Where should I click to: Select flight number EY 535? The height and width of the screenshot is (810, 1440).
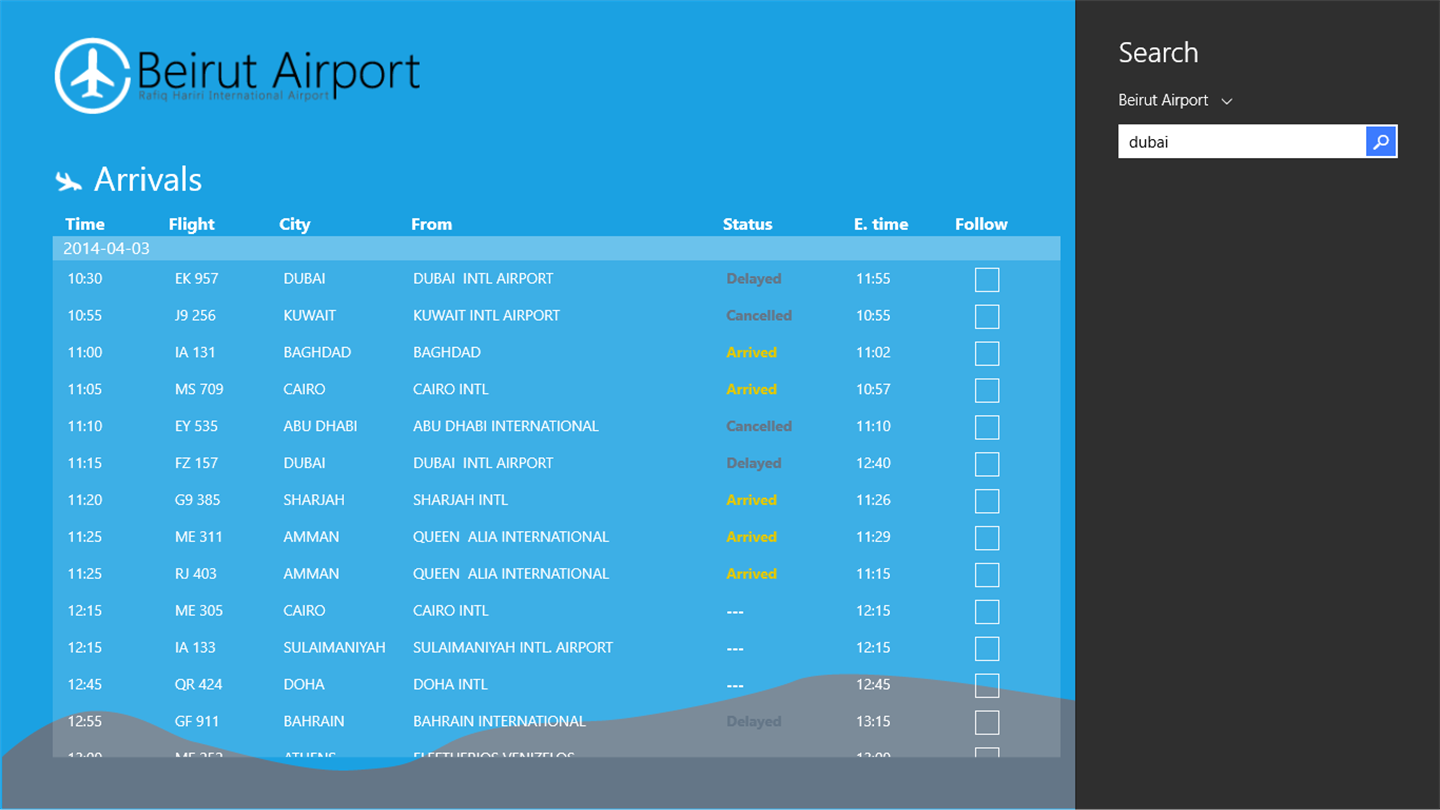[196, 426]
